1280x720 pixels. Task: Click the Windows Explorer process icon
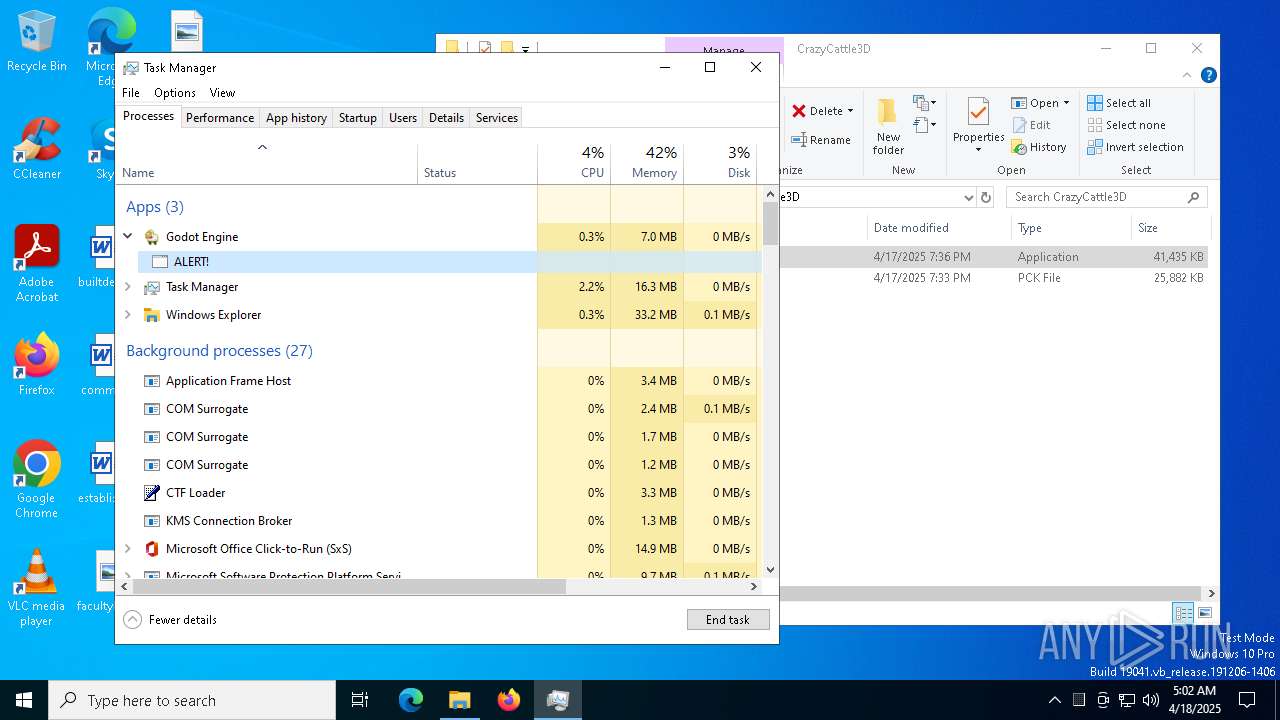(152, 315)
